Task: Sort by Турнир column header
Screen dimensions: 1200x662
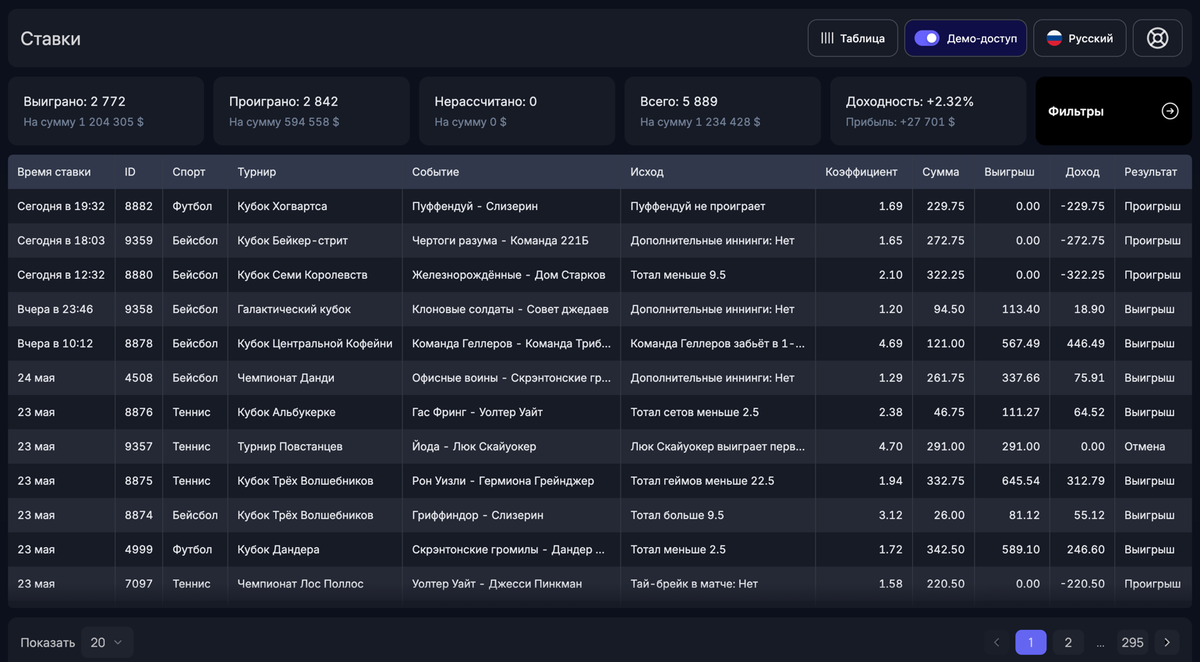Action: (x=257, y=172)
